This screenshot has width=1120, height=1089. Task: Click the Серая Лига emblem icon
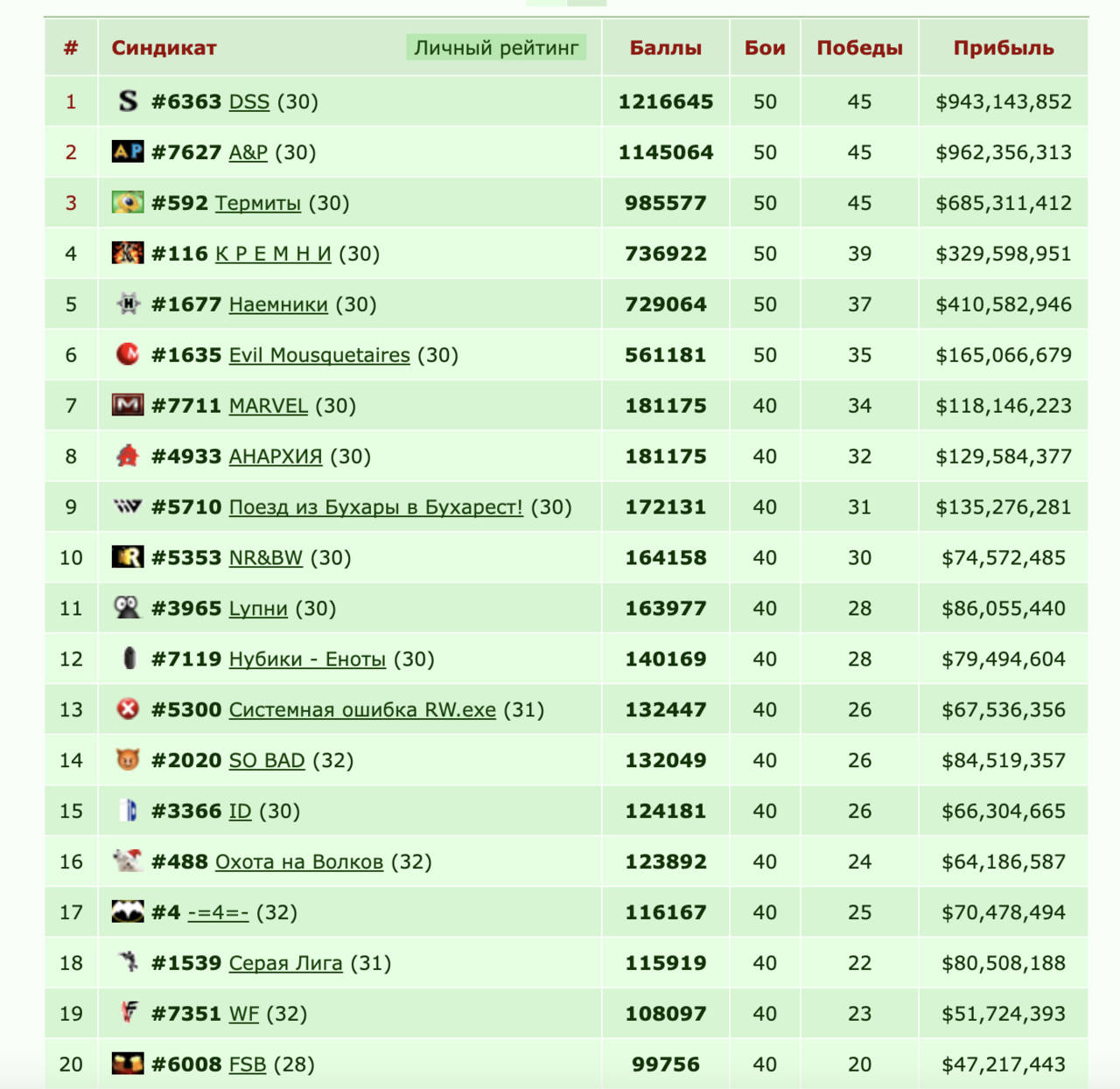click(x=128, y=963)
